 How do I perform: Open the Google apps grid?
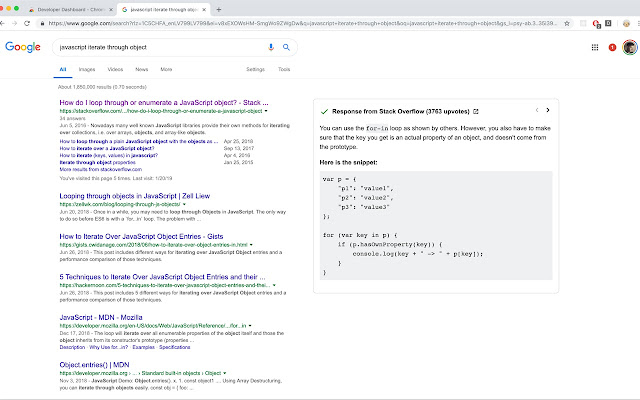(x=595, y=47)
